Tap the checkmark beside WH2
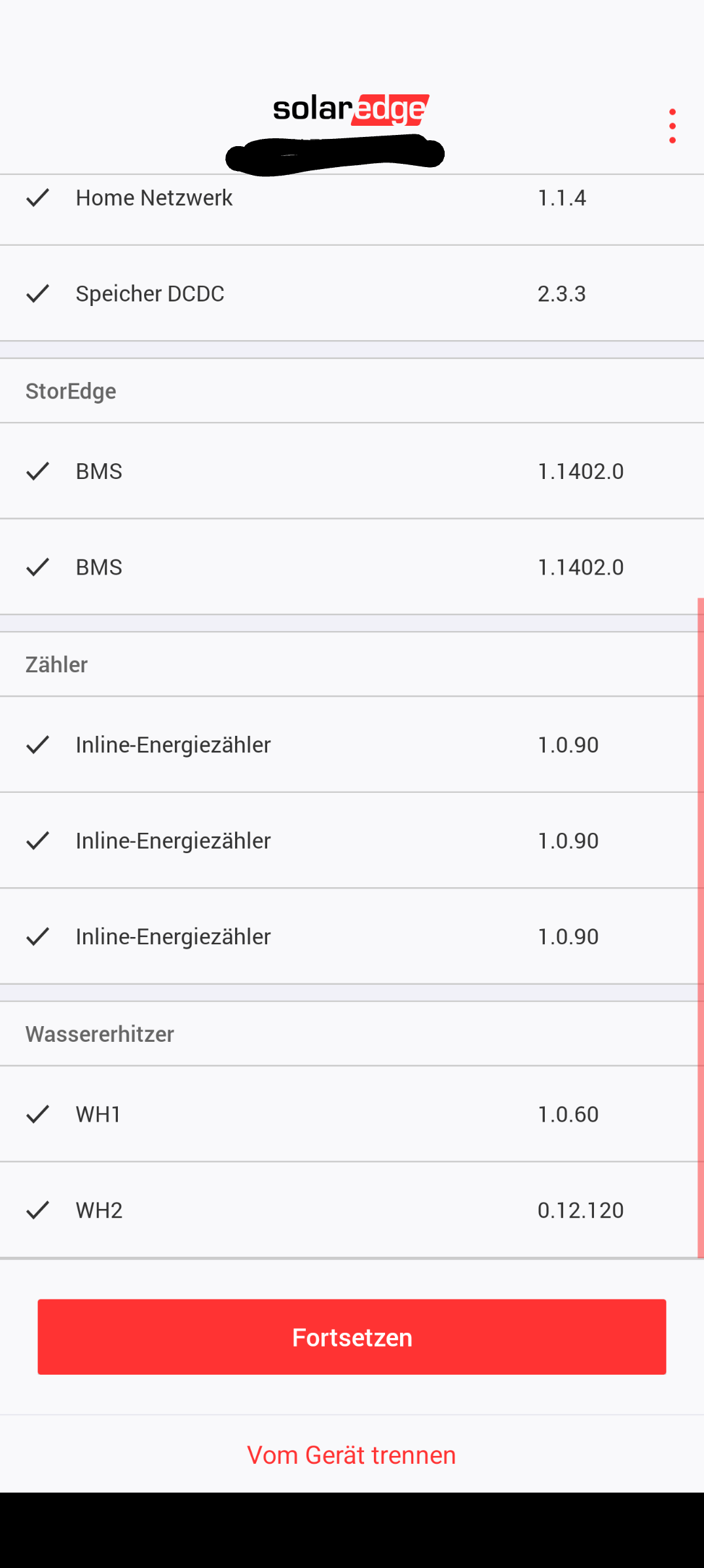The width and height of the screenshot is (704, 1568). pos(38,1210)
